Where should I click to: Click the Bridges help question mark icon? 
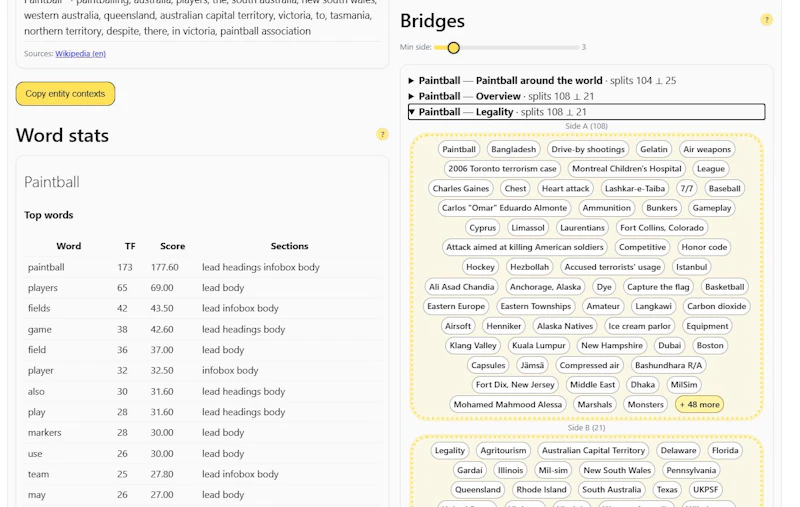pyautogui.click(x=766, y=20)
